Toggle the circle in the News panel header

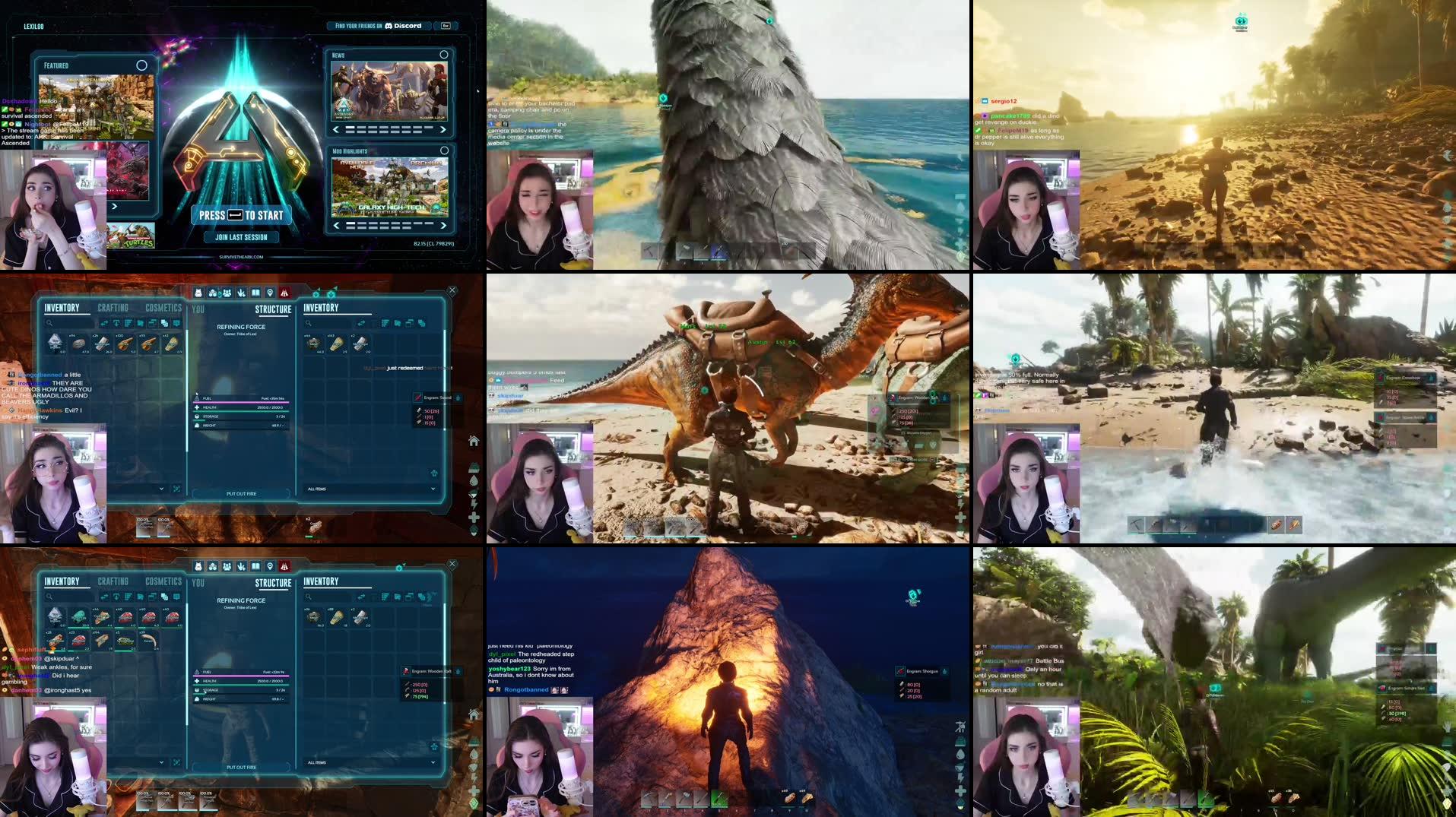[x=444, y=55]
